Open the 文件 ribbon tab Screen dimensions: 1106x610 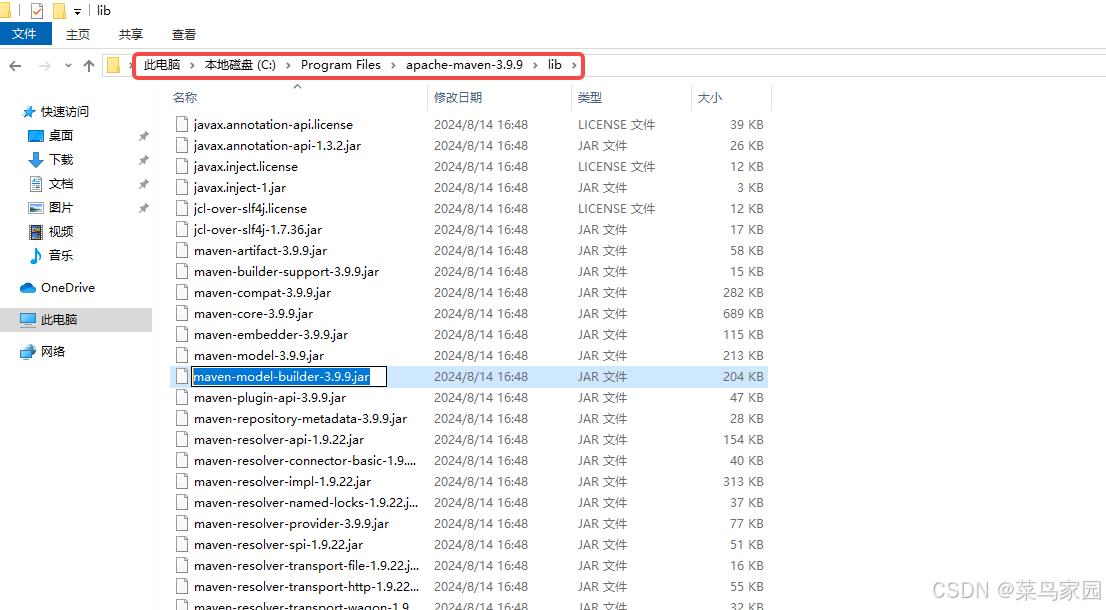(x=25, y=34)
